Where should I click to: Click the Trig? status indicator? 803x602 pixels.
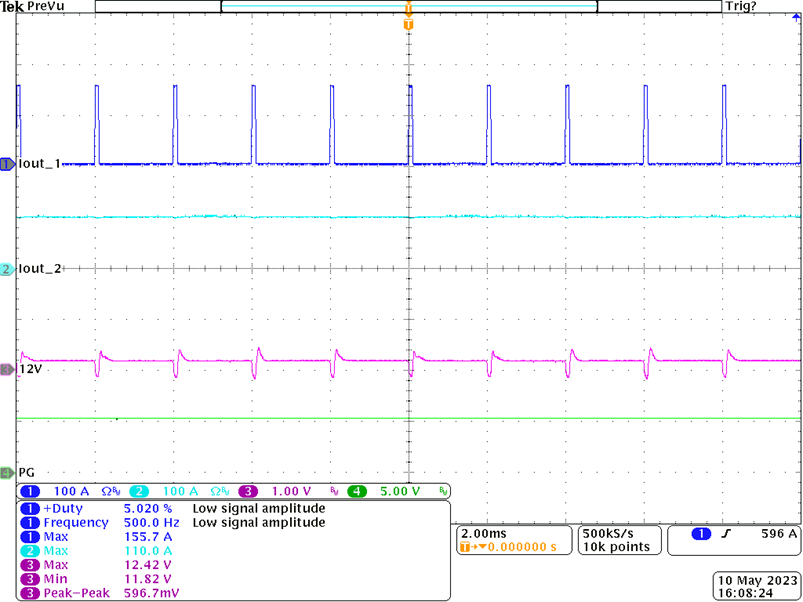[x=740, y=6]
